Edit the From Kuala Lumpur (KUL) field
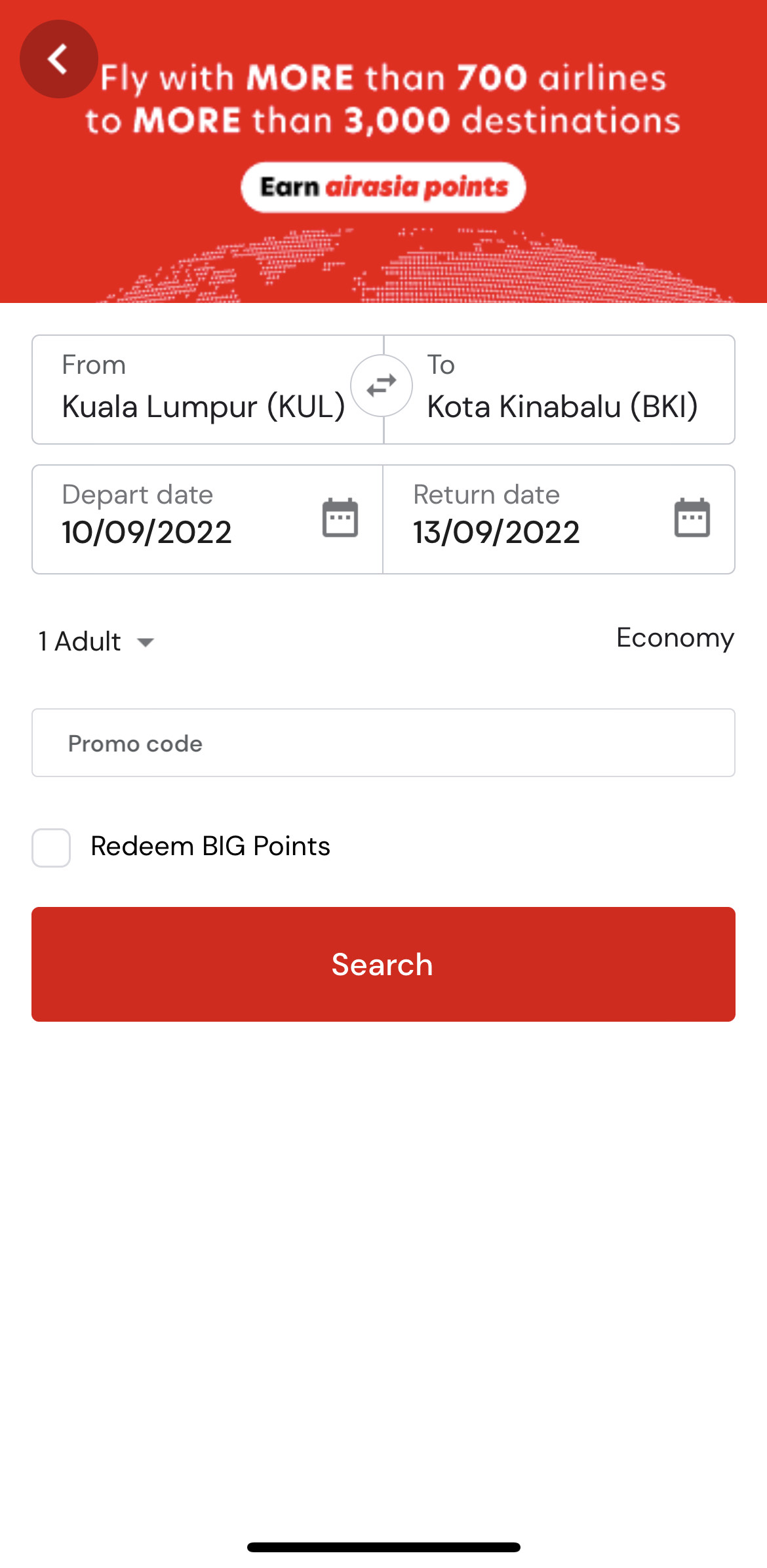 [x=207, y=390]
